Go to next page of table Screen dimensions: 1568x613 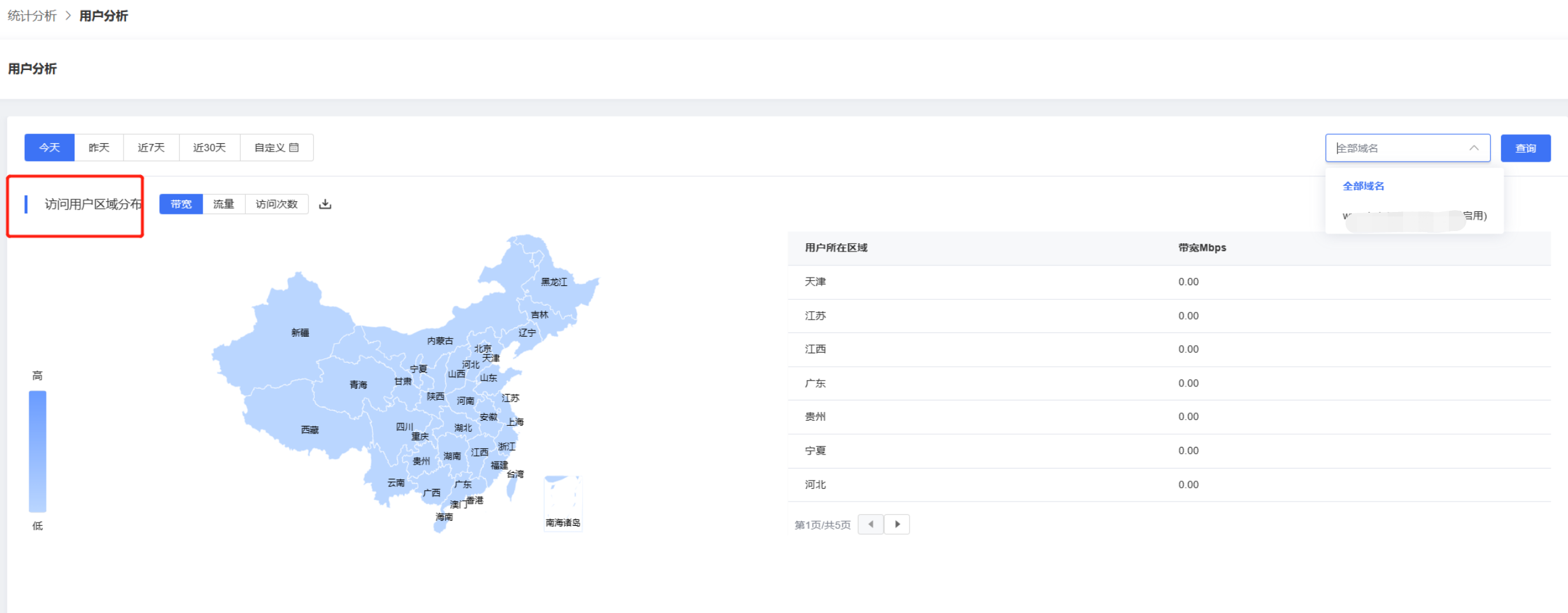pyautogui.click(x=897, y=525)
